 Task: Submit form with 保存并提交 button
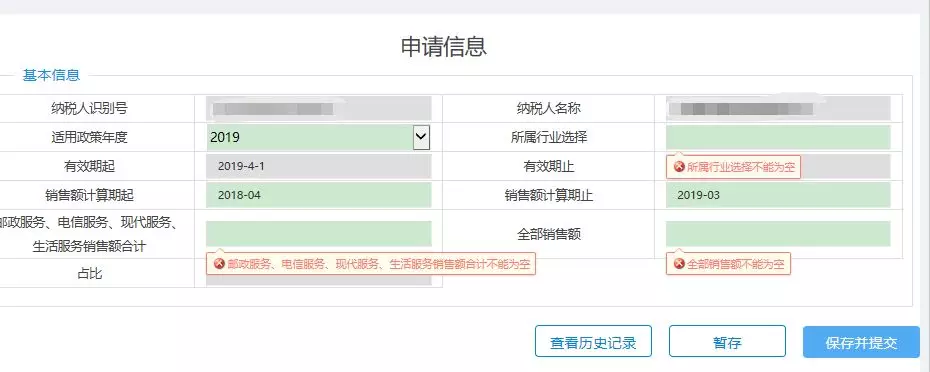[861, 342]
